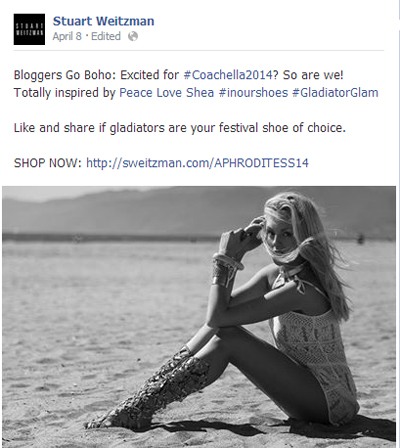Viewport: 400px width, 448px height.
Task: Visit the Peace Love Shea page link
Action: [167, 93]
